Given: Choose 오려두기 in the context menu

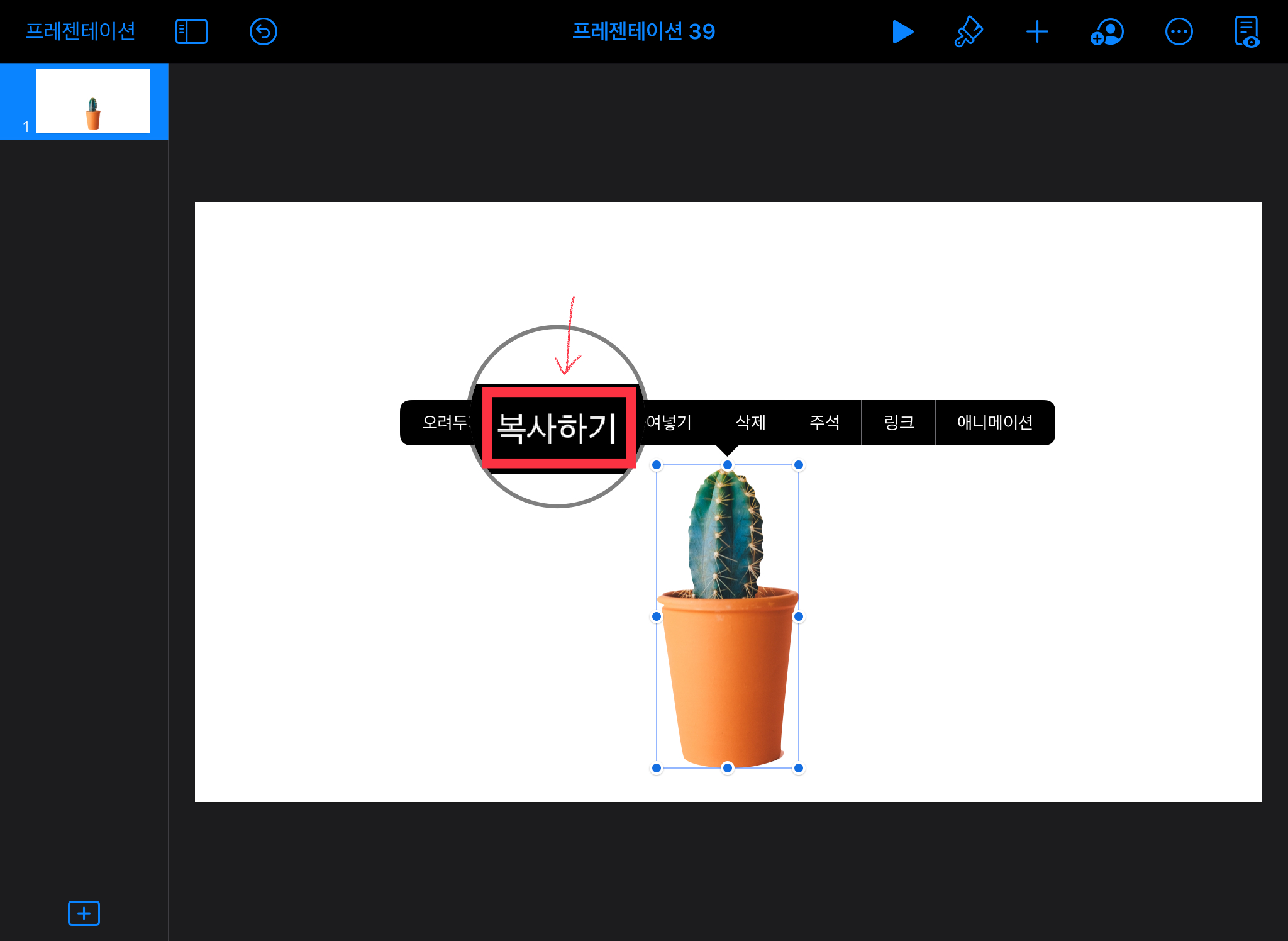Looking at the screenshot, I should pos(443,423).
